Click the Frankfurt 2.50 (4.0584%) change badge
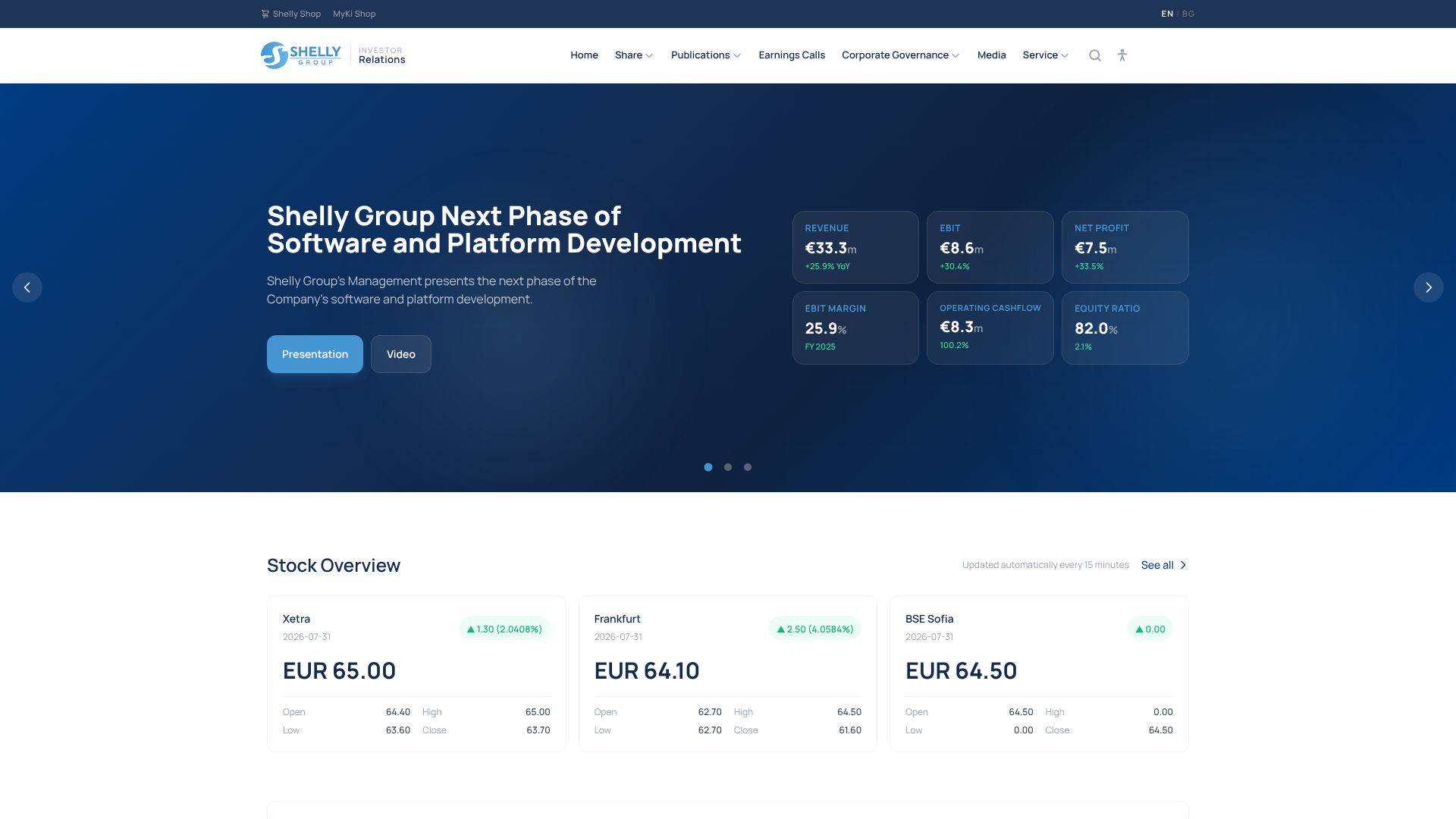1456x819 pixels. (815, 629)
